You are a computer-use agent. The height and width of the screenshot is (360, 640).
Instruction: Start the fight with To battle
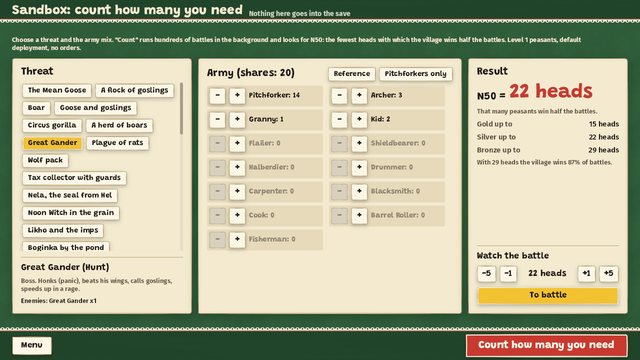[x=548, y=295]
